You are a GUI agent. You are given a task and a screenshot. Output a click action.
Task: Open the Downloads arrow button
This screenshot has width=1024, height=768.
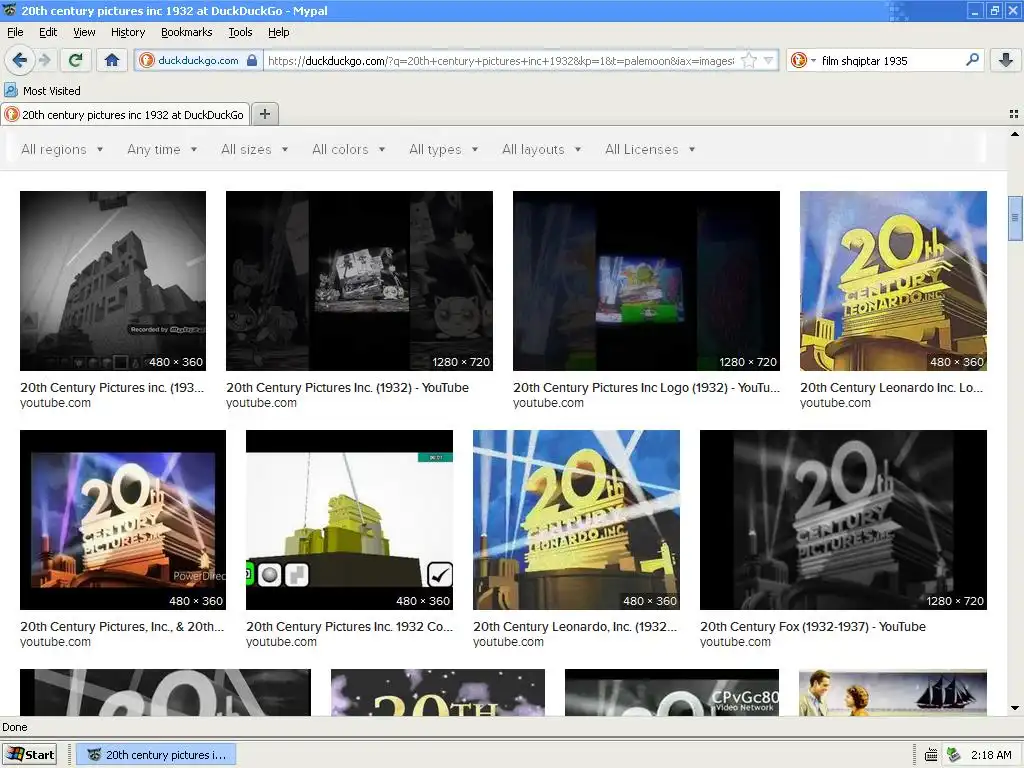1006,61
